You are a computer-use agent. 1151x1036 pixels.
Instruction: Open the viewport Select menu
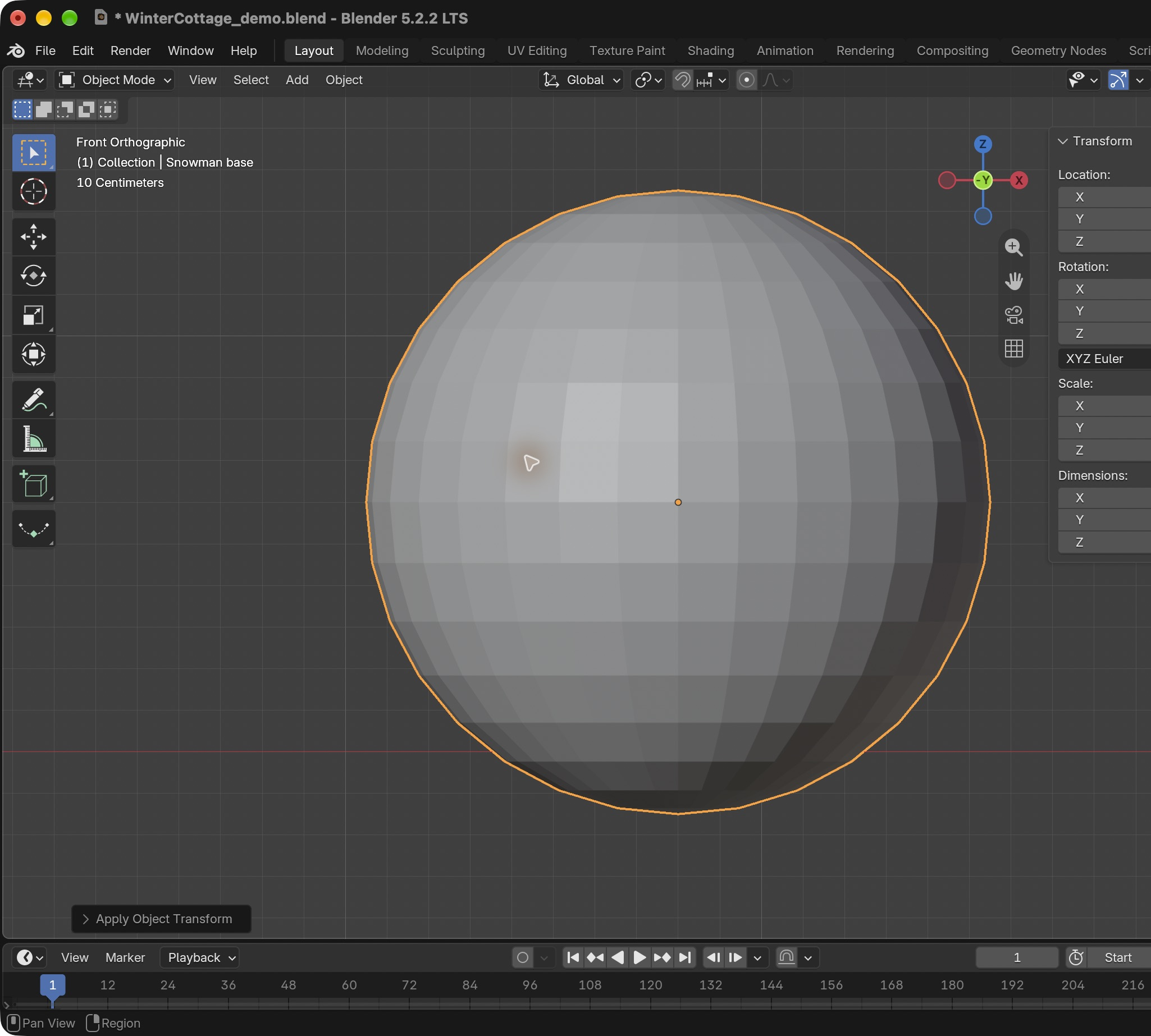[x=250, y=80]
